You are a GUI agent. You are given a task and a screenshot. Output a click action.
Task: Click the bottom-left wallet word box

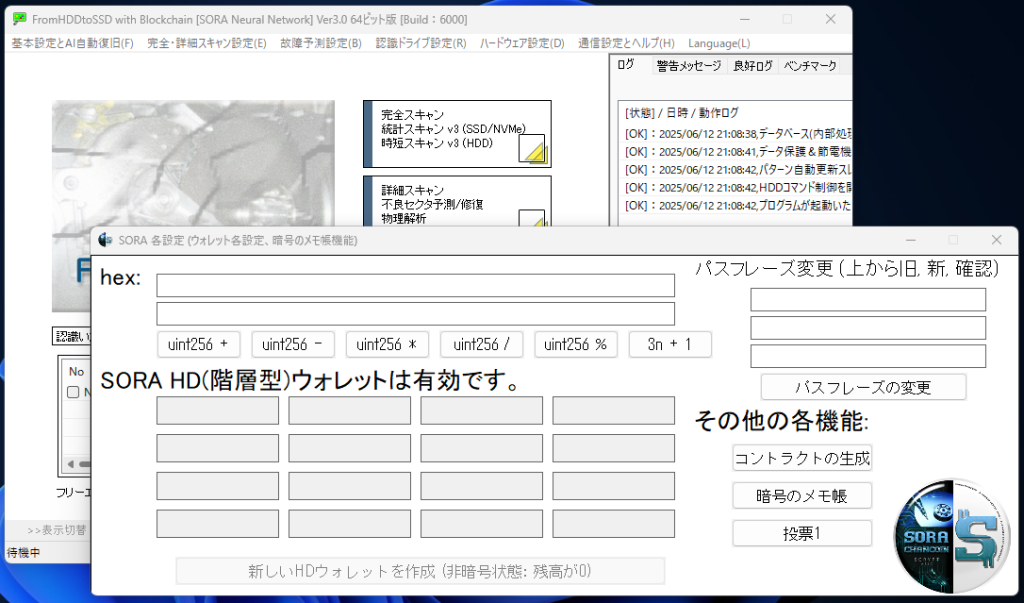coord(217,524)
